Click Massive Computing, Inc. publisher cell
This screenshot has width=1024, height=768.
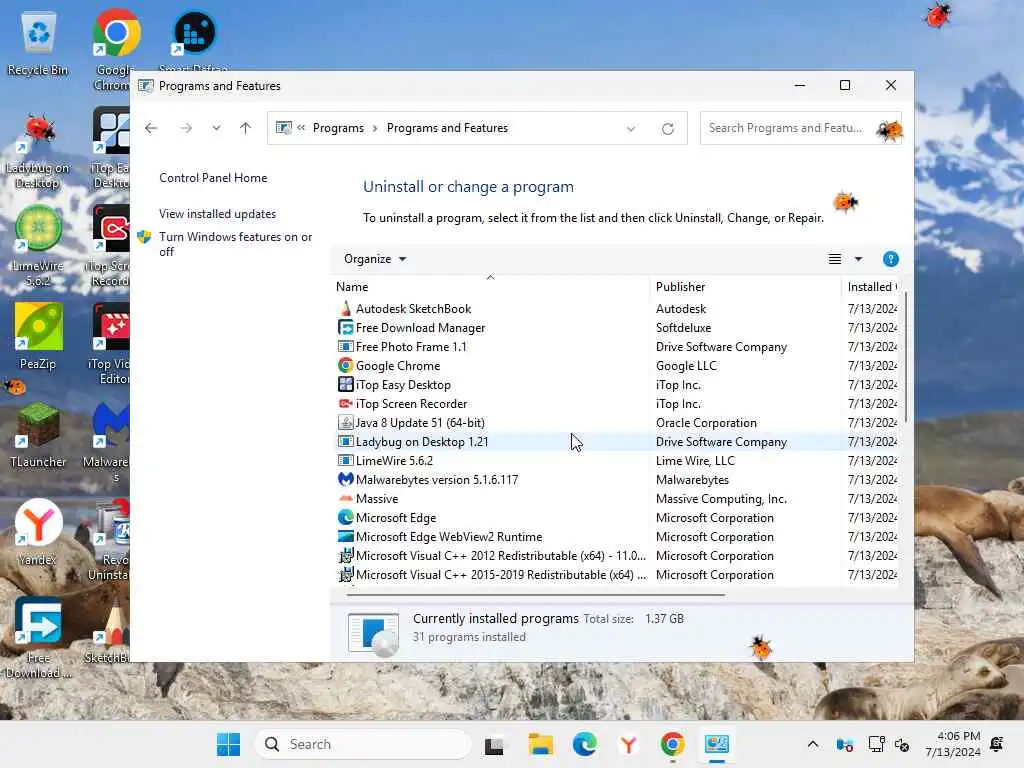(721, 499)
